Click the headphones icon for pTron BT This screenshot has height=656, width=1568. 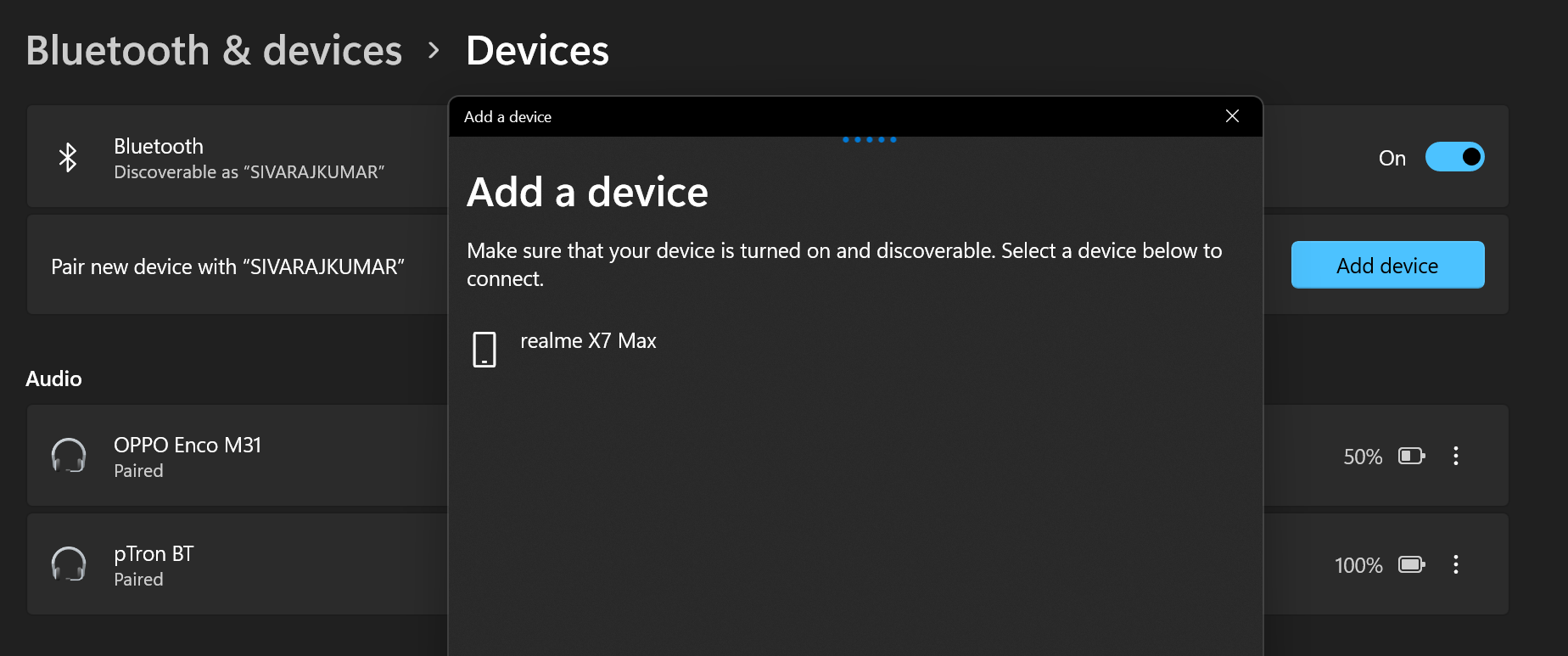71,564
